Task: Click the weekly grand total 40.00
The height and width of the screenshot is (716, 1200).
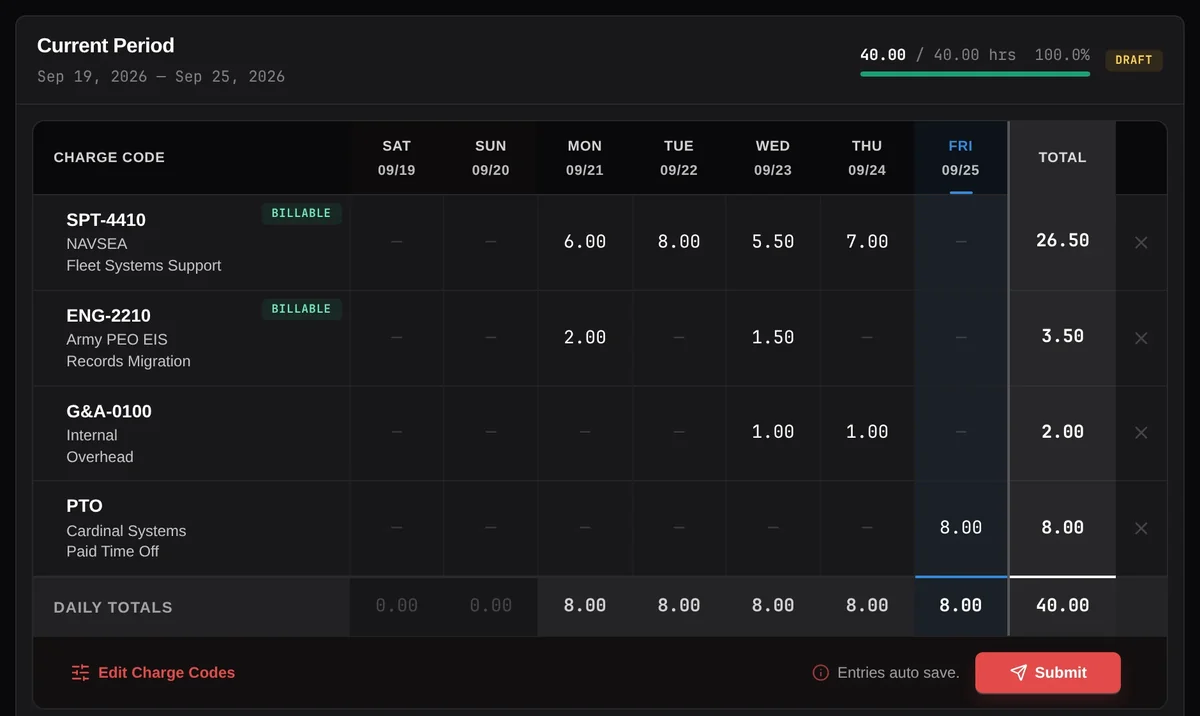Action: point(1062,606)
